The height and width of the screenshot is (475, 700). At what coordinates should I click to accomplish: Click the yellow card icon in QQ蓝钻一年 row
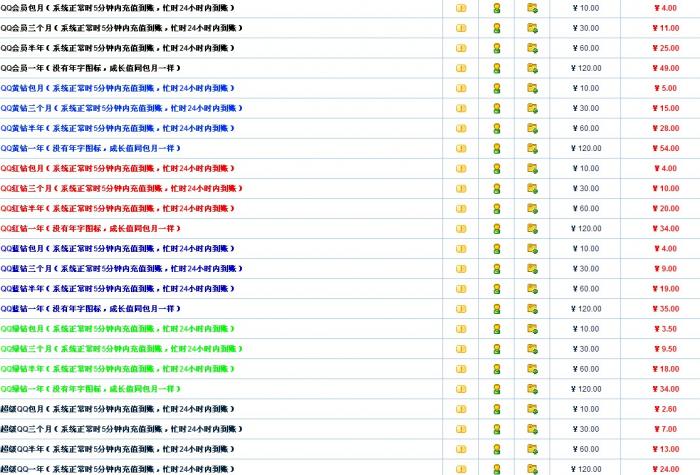pyautogui.click(x=461, y=309)
